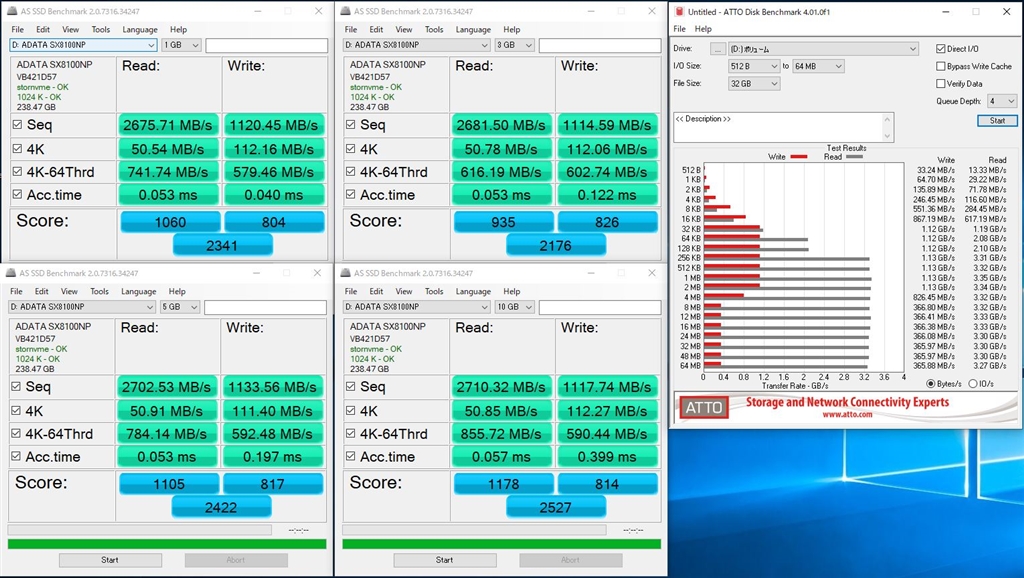The height and width of the screenshot is (578, 1024).
Task: Close the ATTO Disk Benchmark window
Action: point(1006,12)
